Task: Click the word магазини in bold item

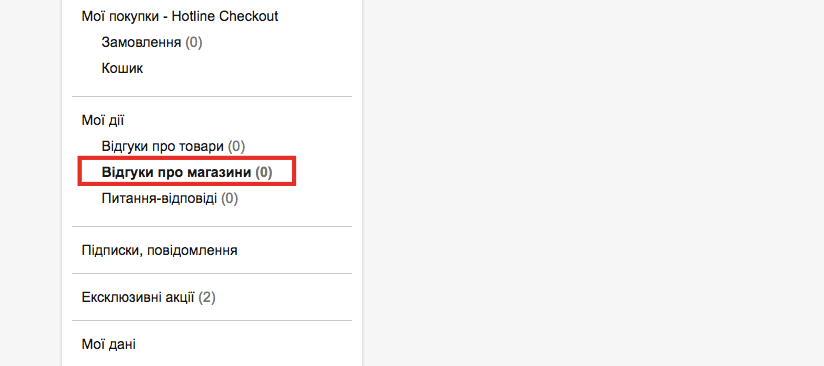Action: (220, 172)
